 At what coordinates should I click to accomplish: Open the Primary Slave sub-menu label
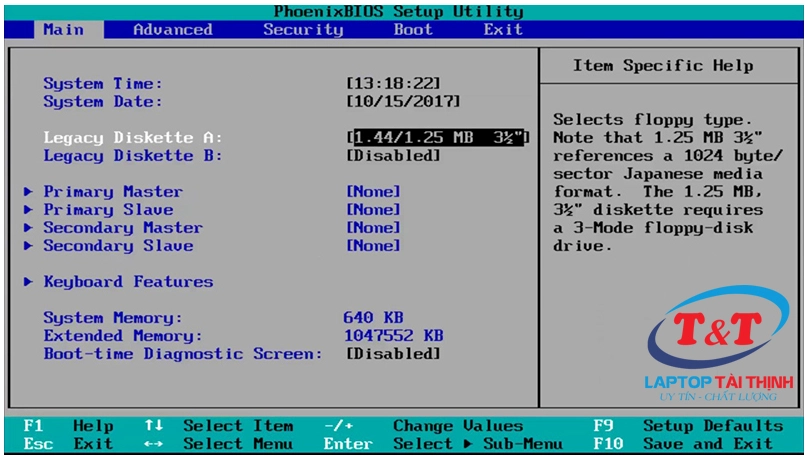(108, 210)
